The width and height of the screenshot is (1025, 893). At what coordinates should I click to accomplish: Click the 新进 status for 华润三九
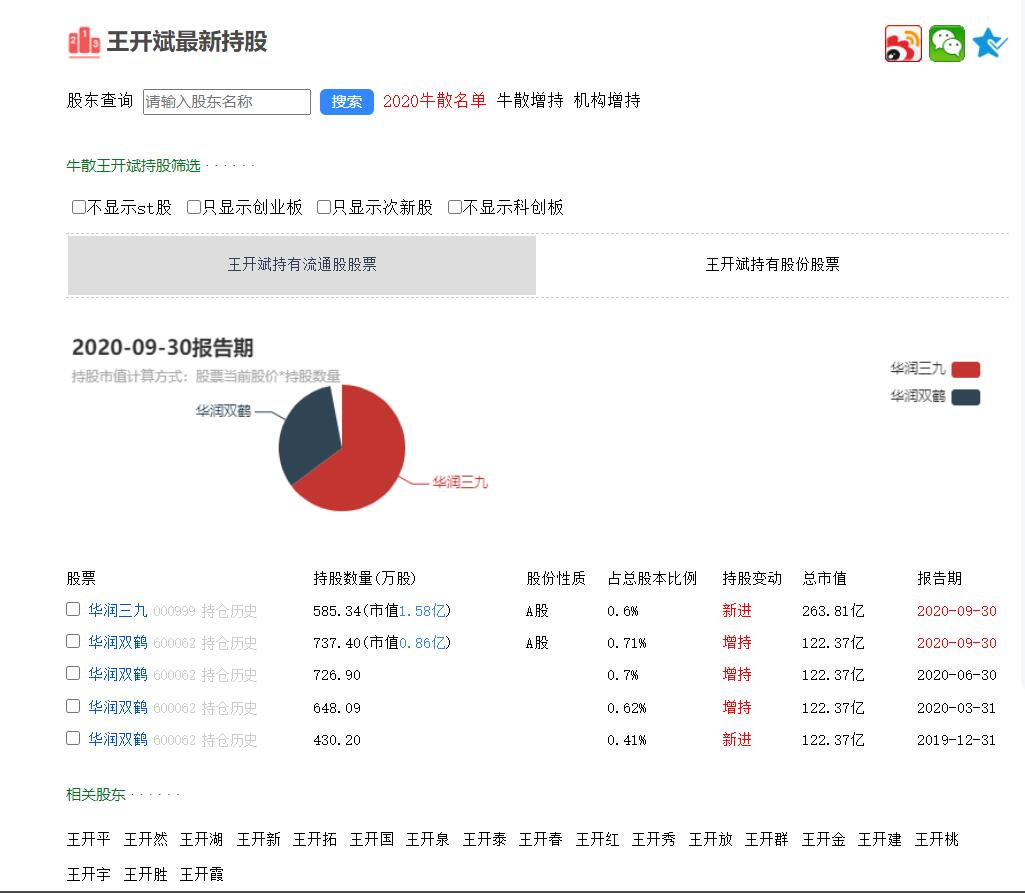pyautogui.click(x=737, y=611)
